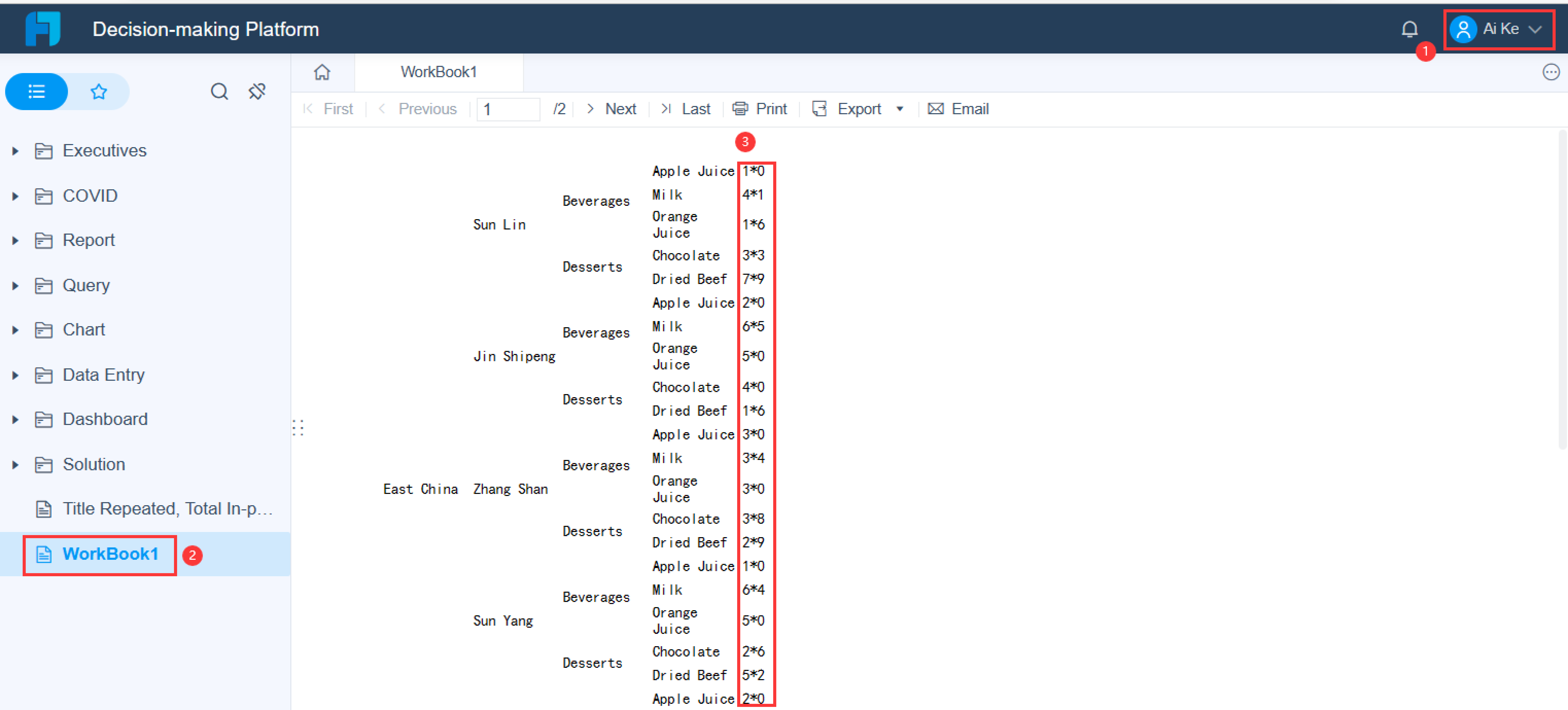
Task: Open Title Repeated, Total In-p... report
Action: pyautogui.click(x=167, y=509)
